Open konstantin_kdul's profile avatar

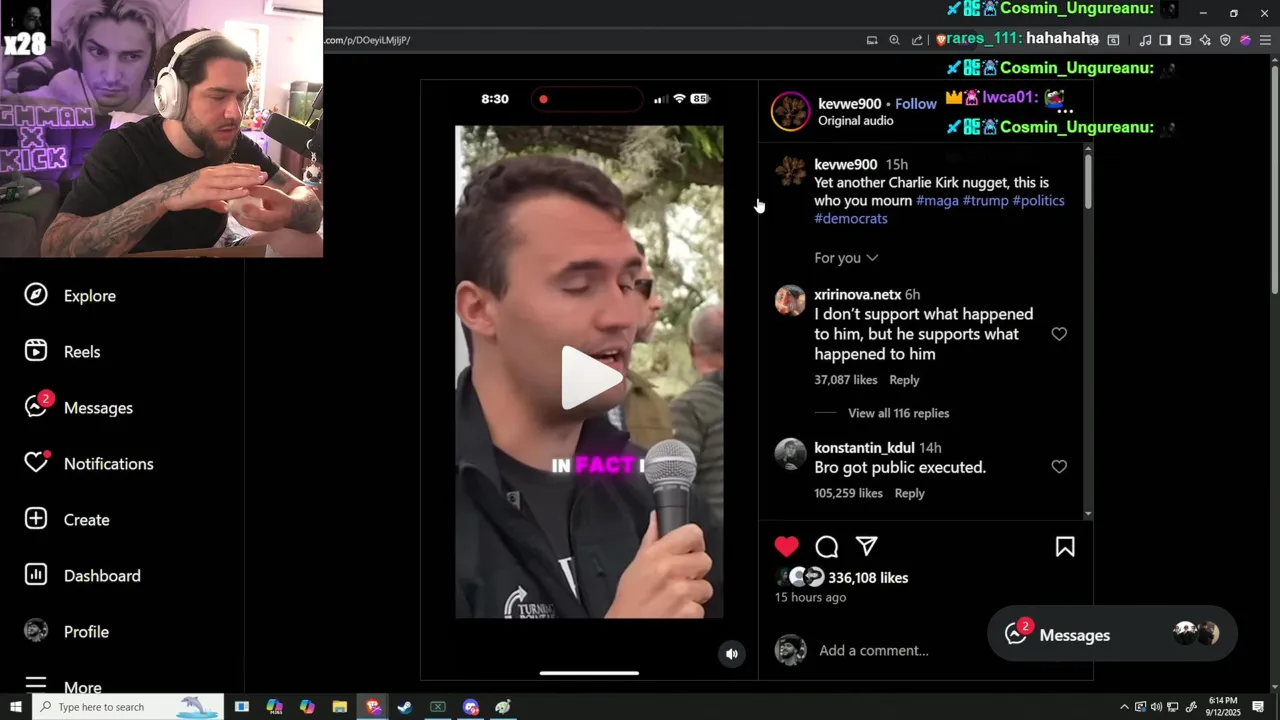click(790, 454)
